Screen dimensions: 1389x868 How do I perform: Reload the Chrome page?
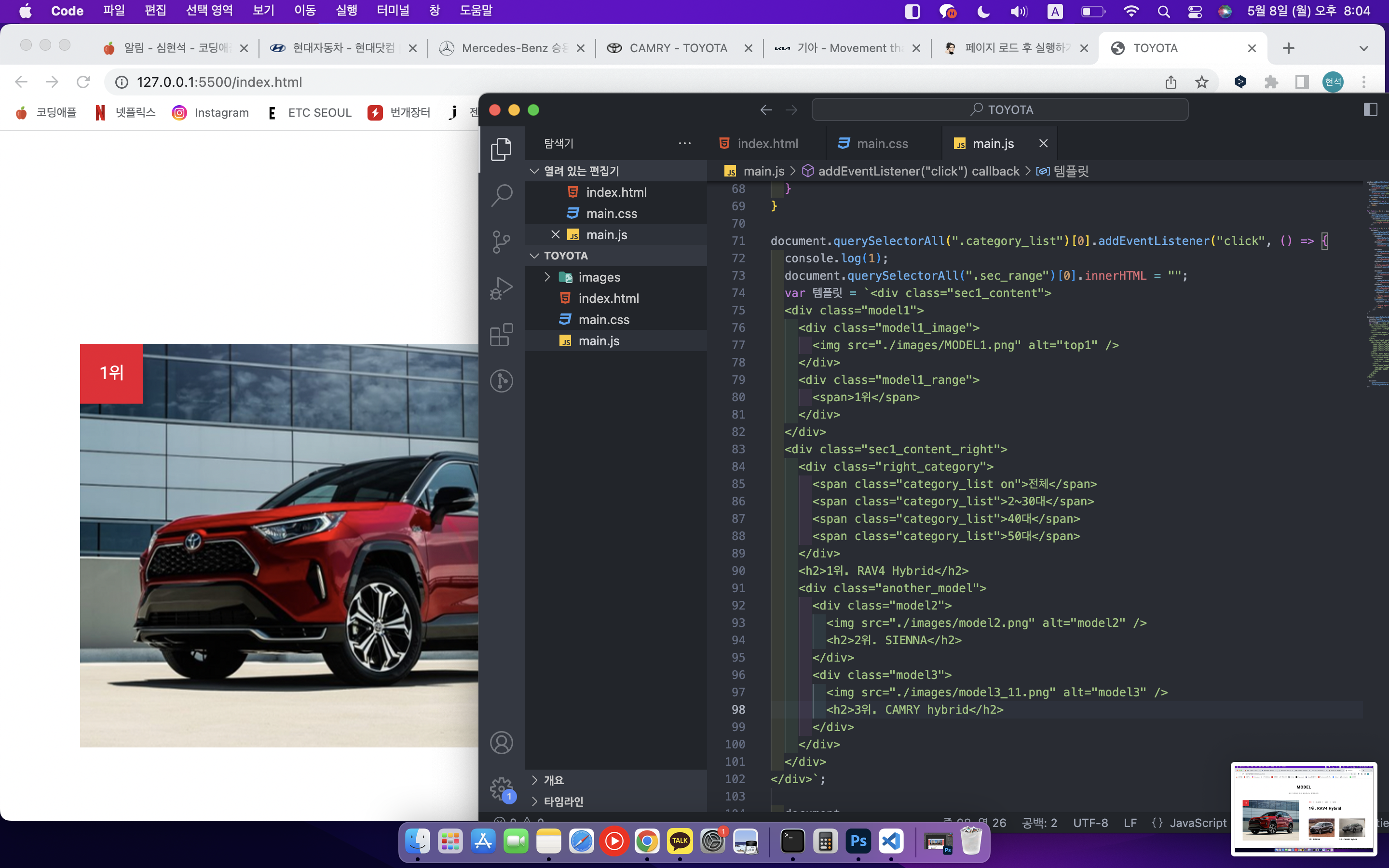tap(83, 82)
